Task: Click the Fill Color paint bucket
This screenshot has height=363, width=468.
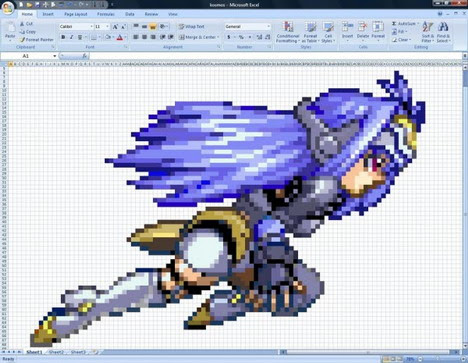Action: pyautogui.click(x=108, y=37)
